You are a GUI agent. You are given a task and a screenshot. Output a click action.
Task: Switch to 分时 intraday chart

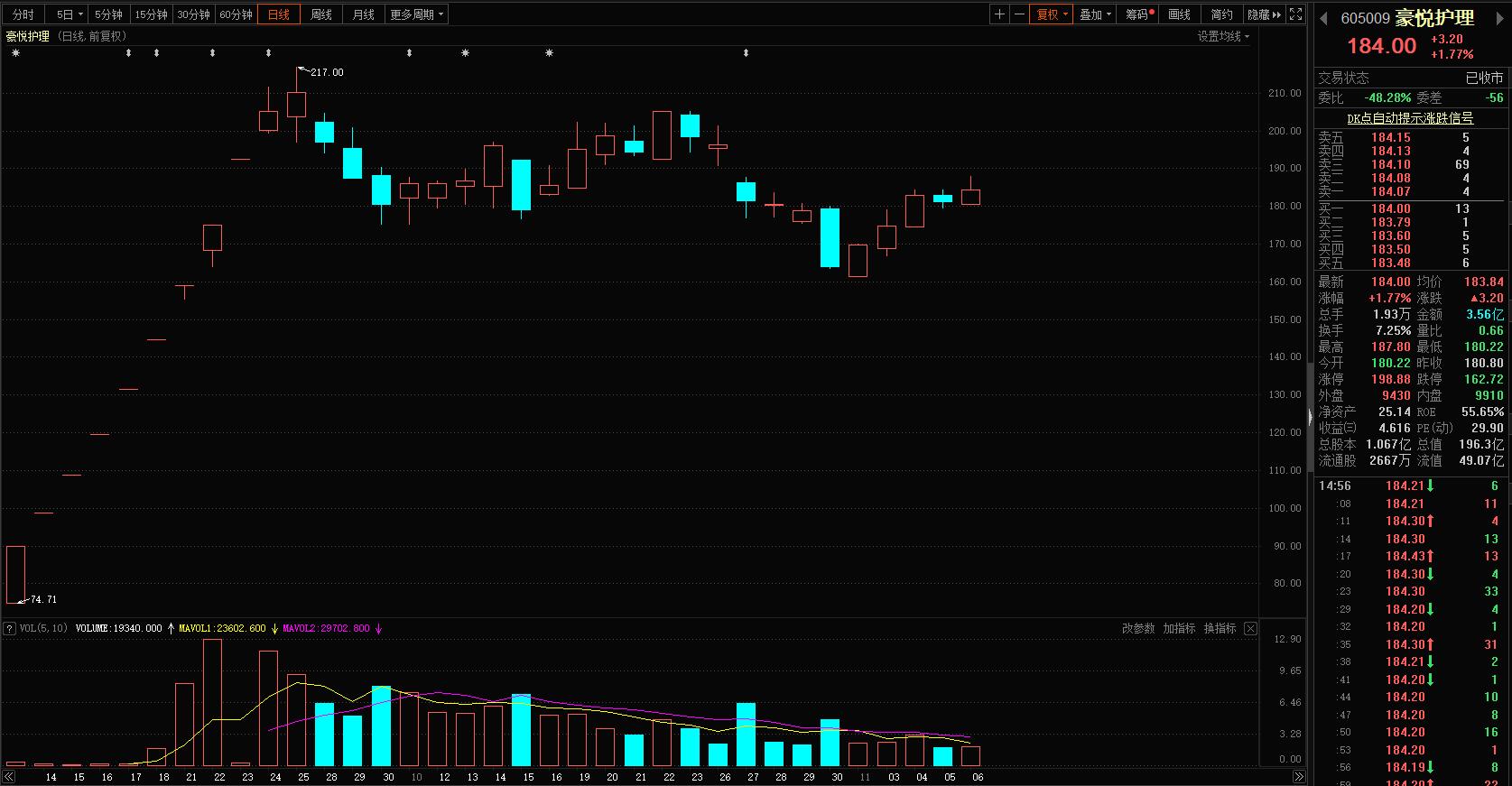(23, 14)
